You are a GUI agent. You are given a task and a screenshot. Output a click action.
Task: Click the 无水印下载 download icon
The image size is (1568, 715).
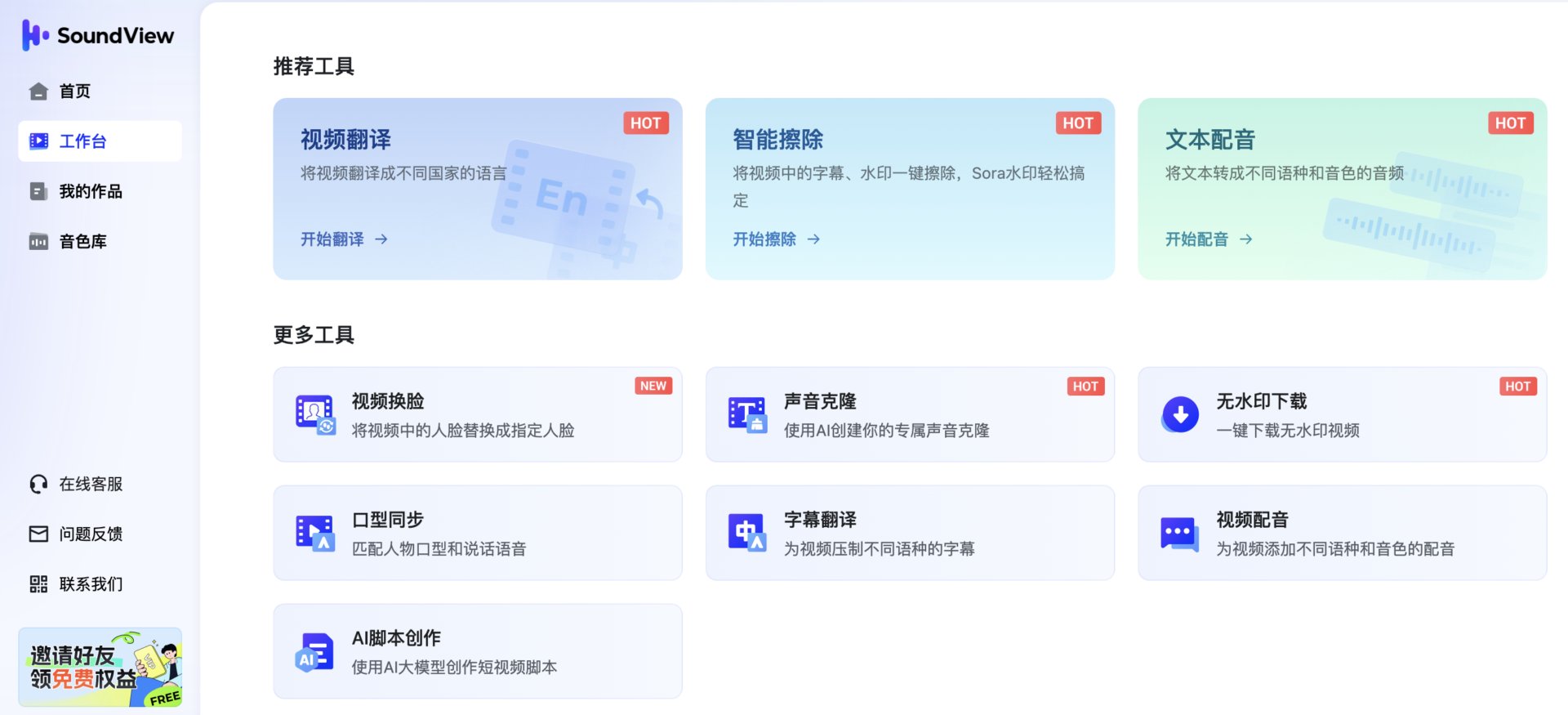[x=1180, y=415]
